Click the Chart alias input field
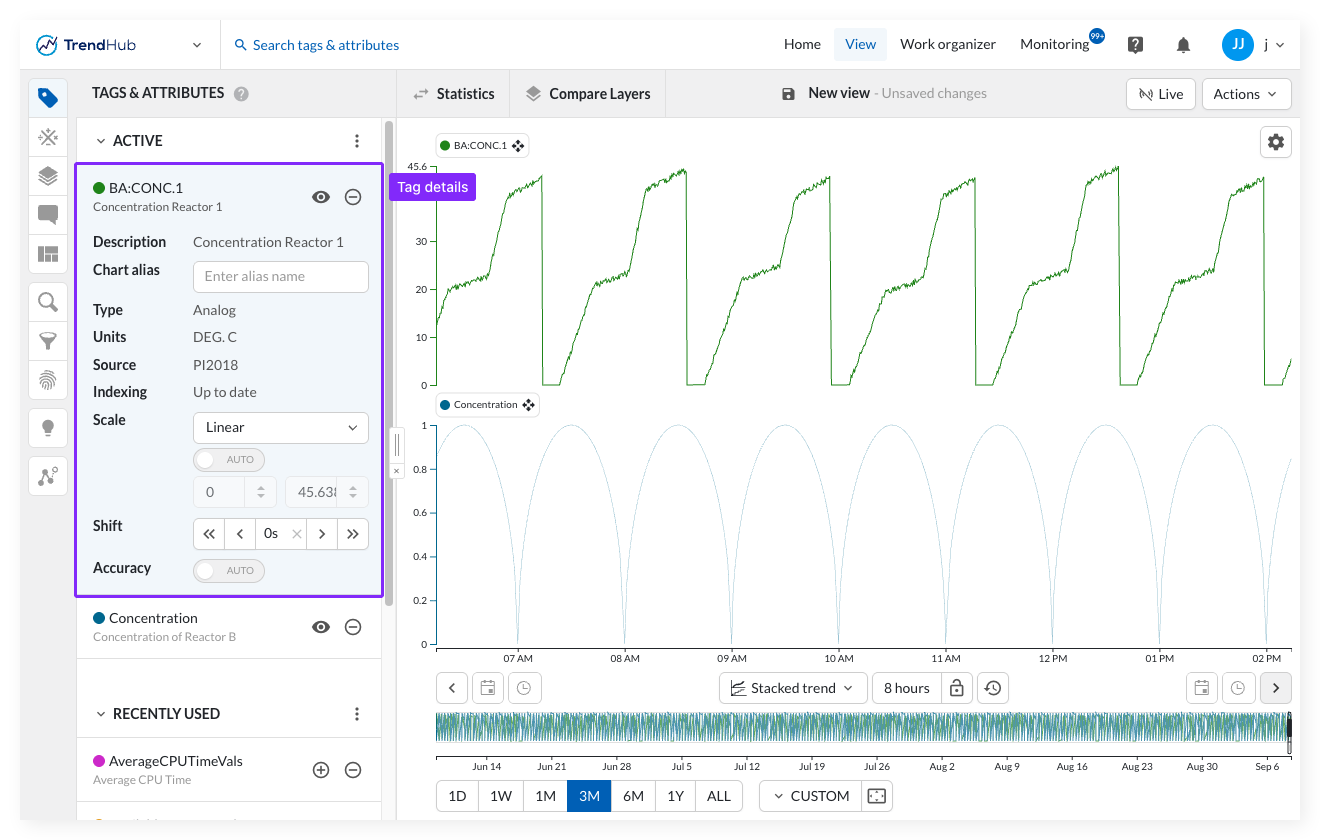The image size is (1320, 840). point(281,277)
